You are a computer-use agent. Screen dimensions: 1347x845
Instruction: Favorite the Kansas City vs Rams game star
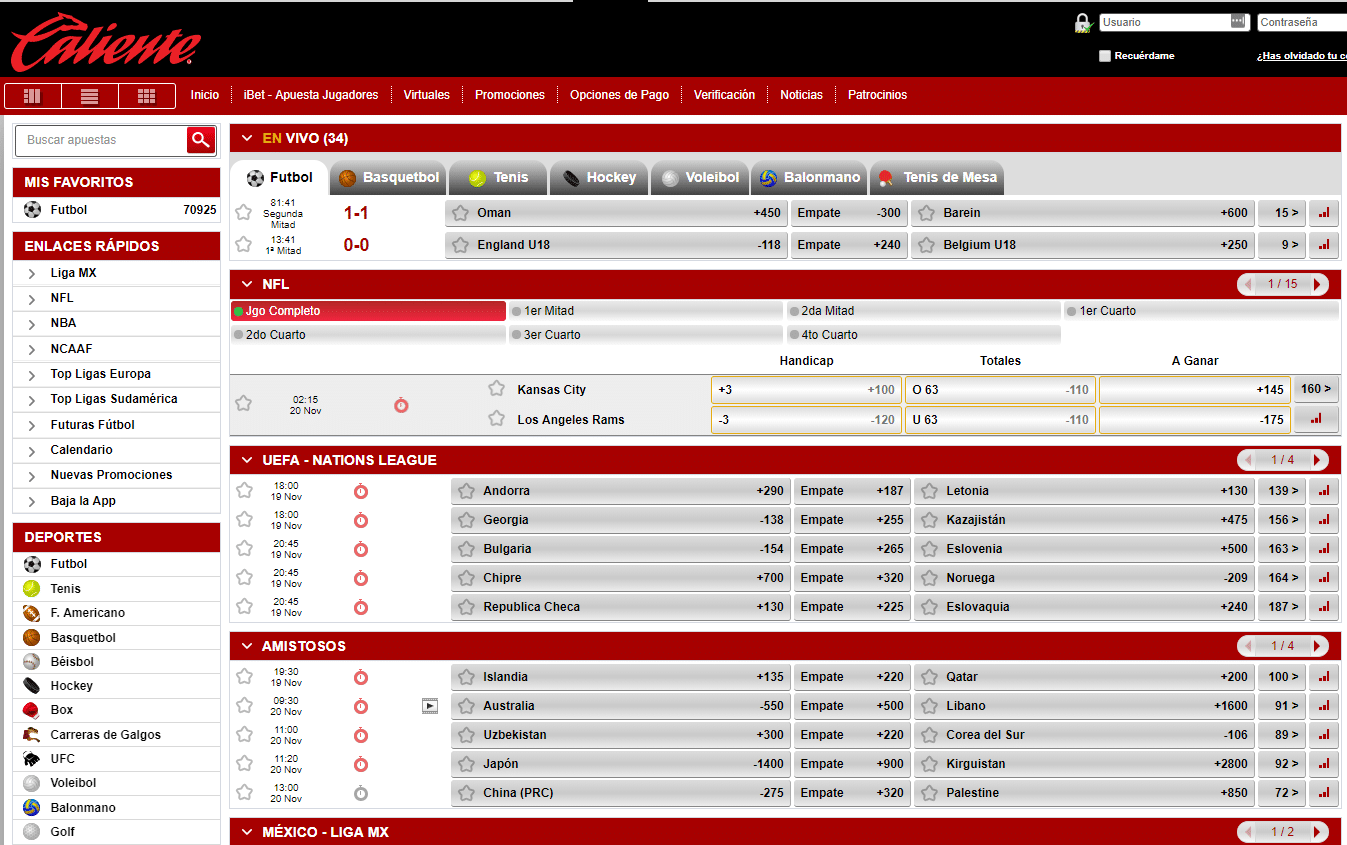pyautogui.click(x=243, y=403)
